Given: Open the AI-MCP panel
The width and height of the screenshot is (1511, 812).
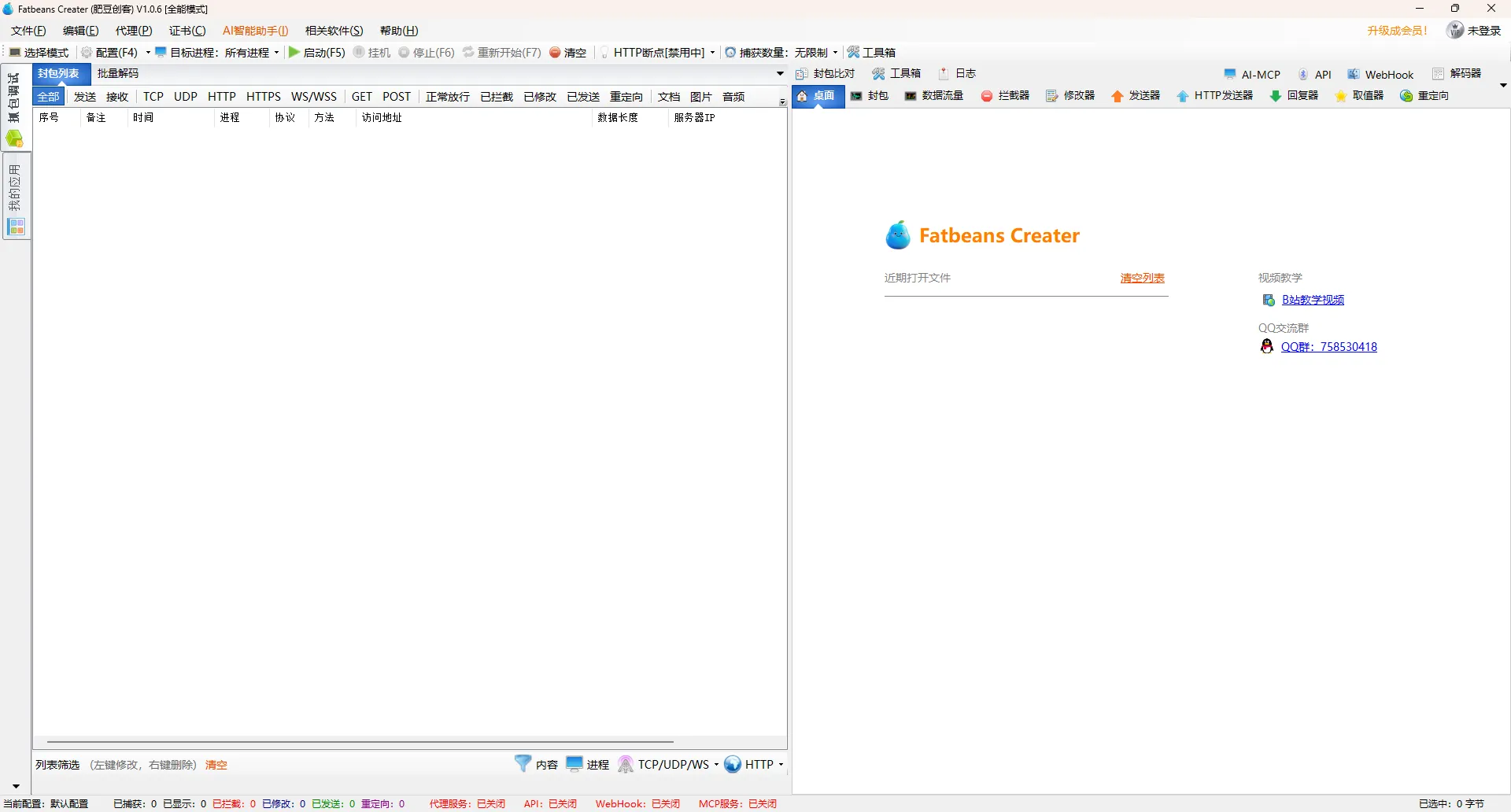Looking at the screenshot, I should click(x=1252, y=75).
